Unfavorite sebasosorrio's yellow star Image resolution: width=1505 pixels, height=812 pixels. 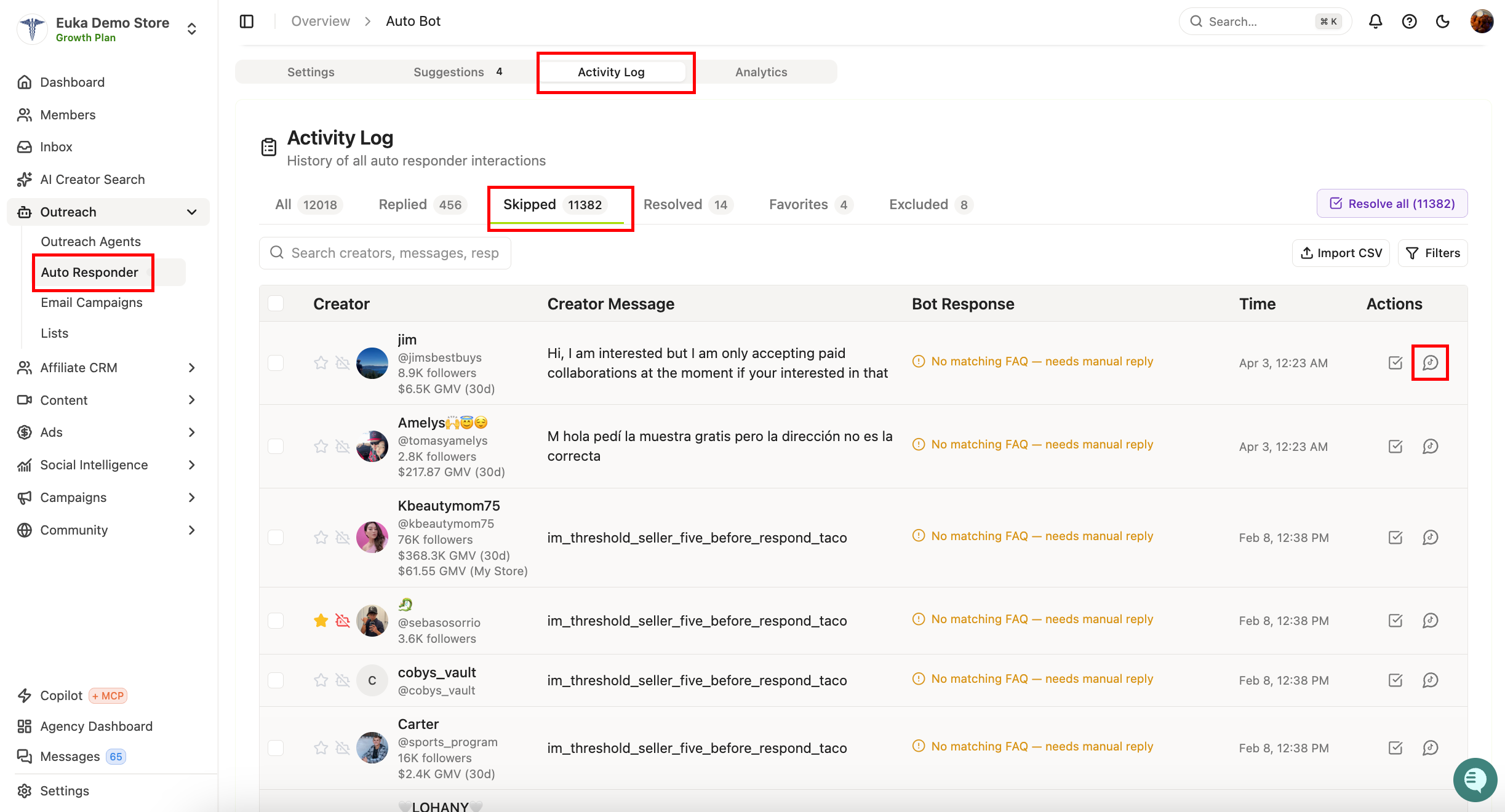pyautogui.click(x=321, y=621)
